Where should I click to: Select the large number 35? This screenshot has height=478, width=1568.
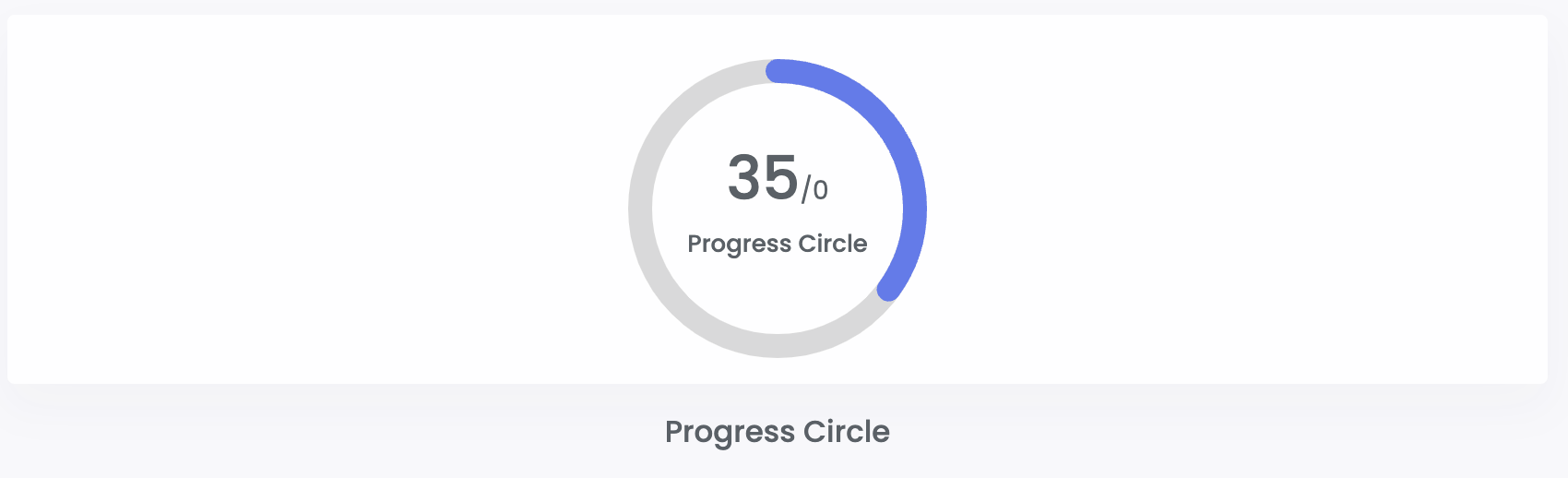(763, 177)
